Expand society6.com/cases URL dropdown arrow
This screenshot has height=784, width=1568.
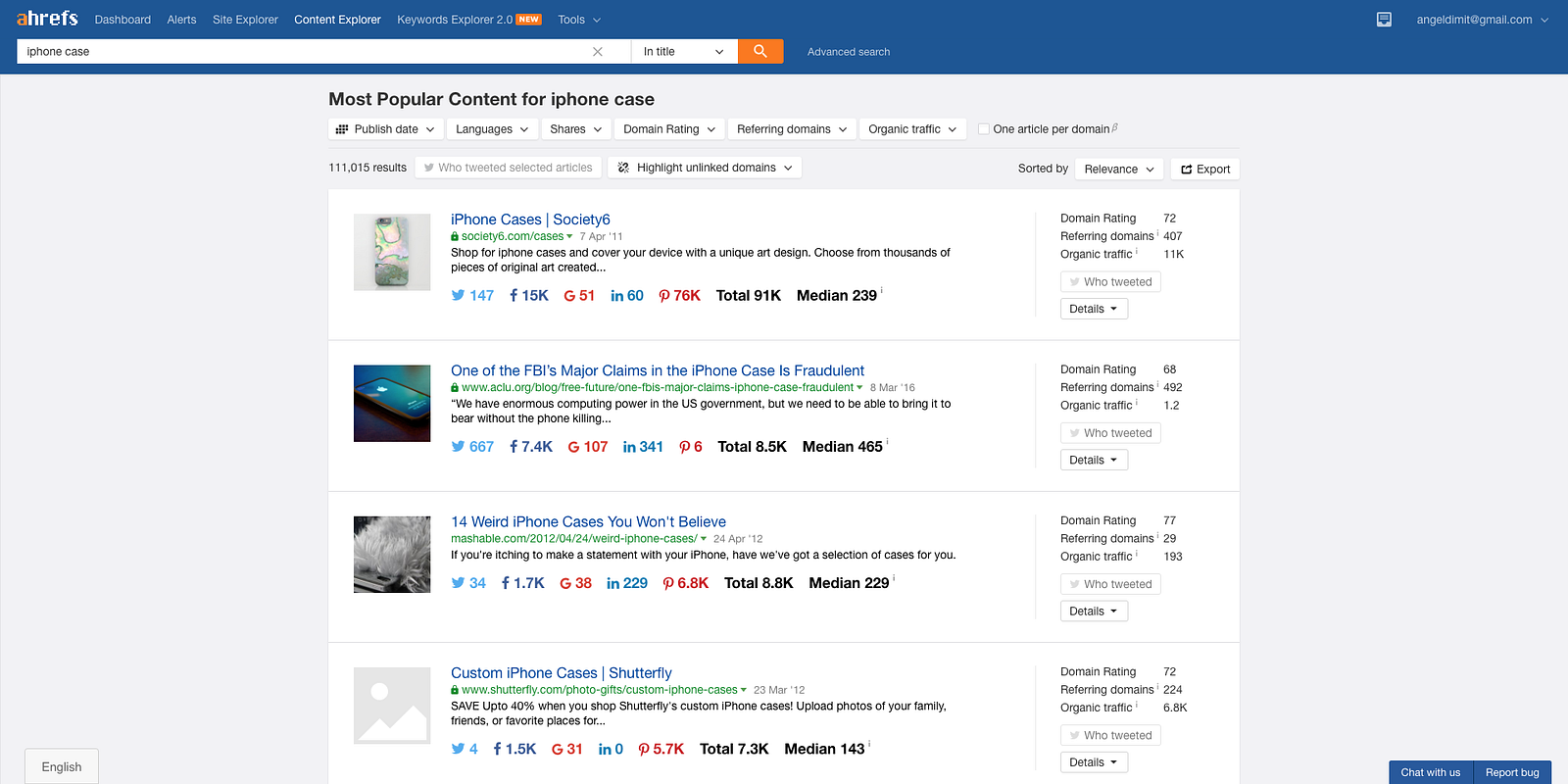[569, 236]
